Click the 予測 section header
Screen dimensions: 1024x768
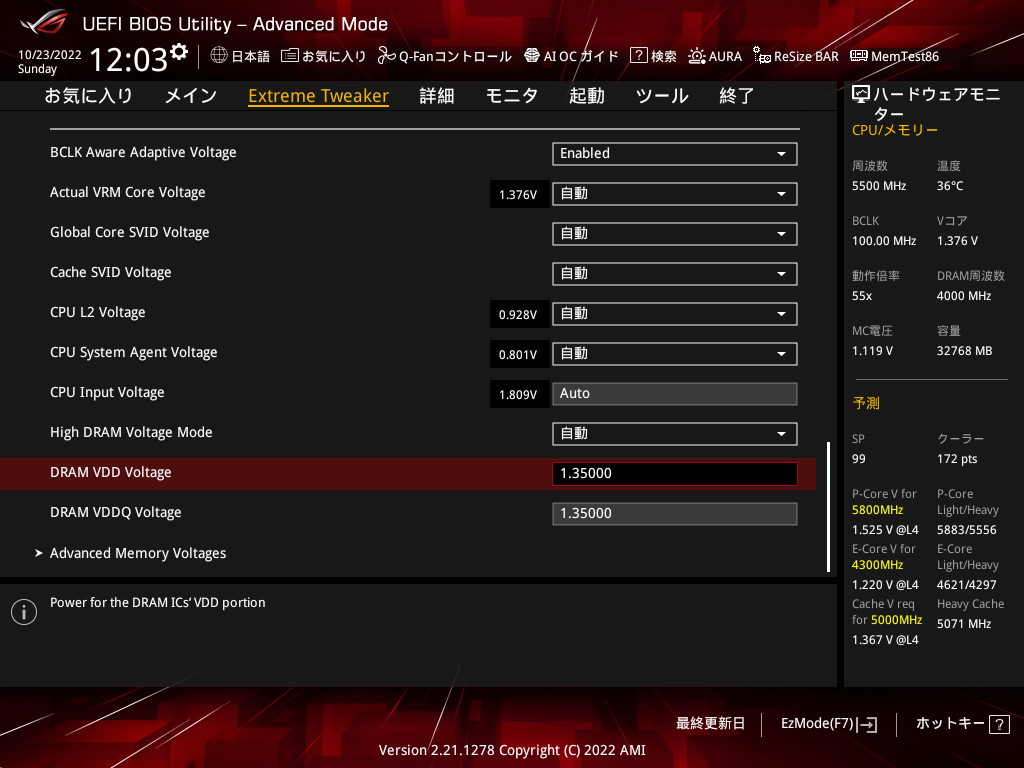(x=866, y=404)
